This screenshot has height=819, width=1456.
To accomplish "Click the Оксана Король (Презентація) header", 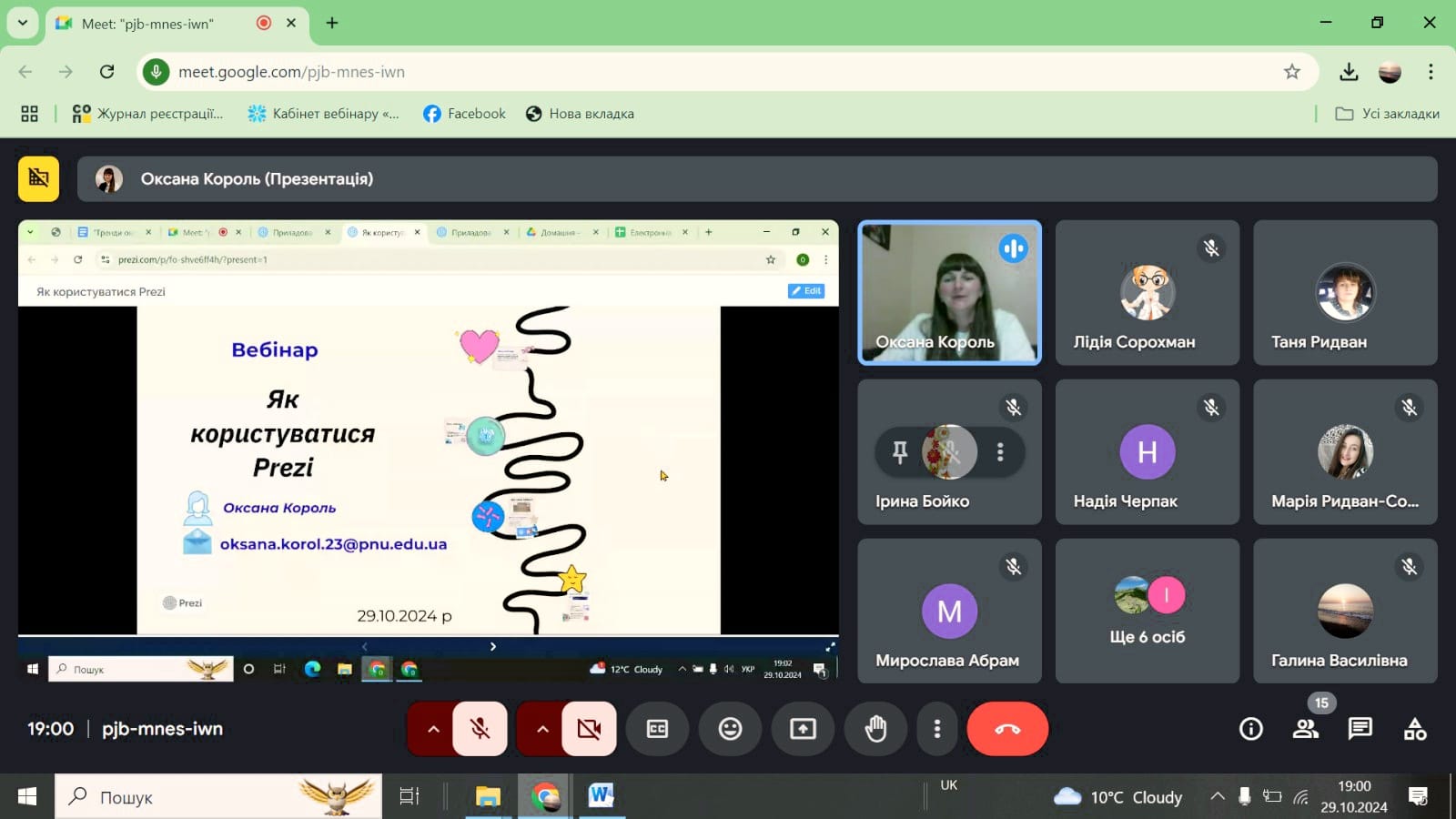I will pos(757,178).
